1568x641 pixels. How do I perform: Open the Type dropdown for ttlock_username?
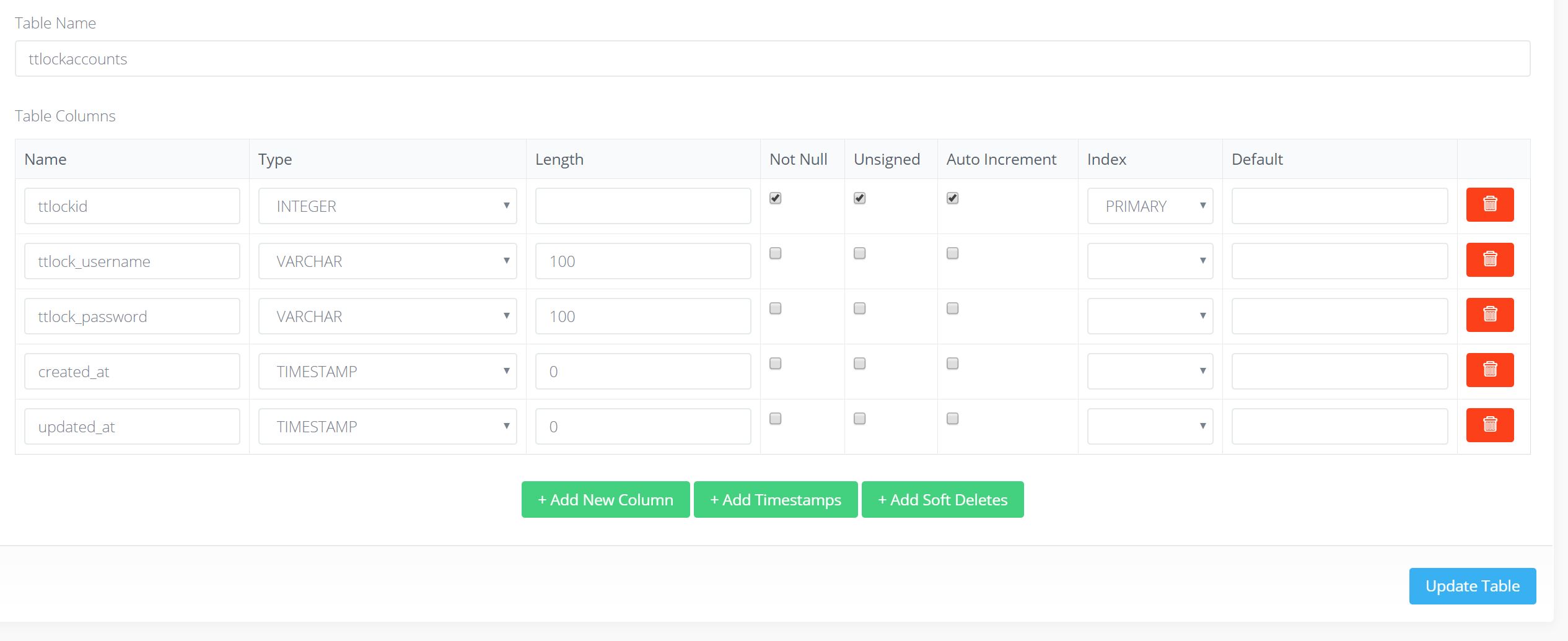(387, 261)
